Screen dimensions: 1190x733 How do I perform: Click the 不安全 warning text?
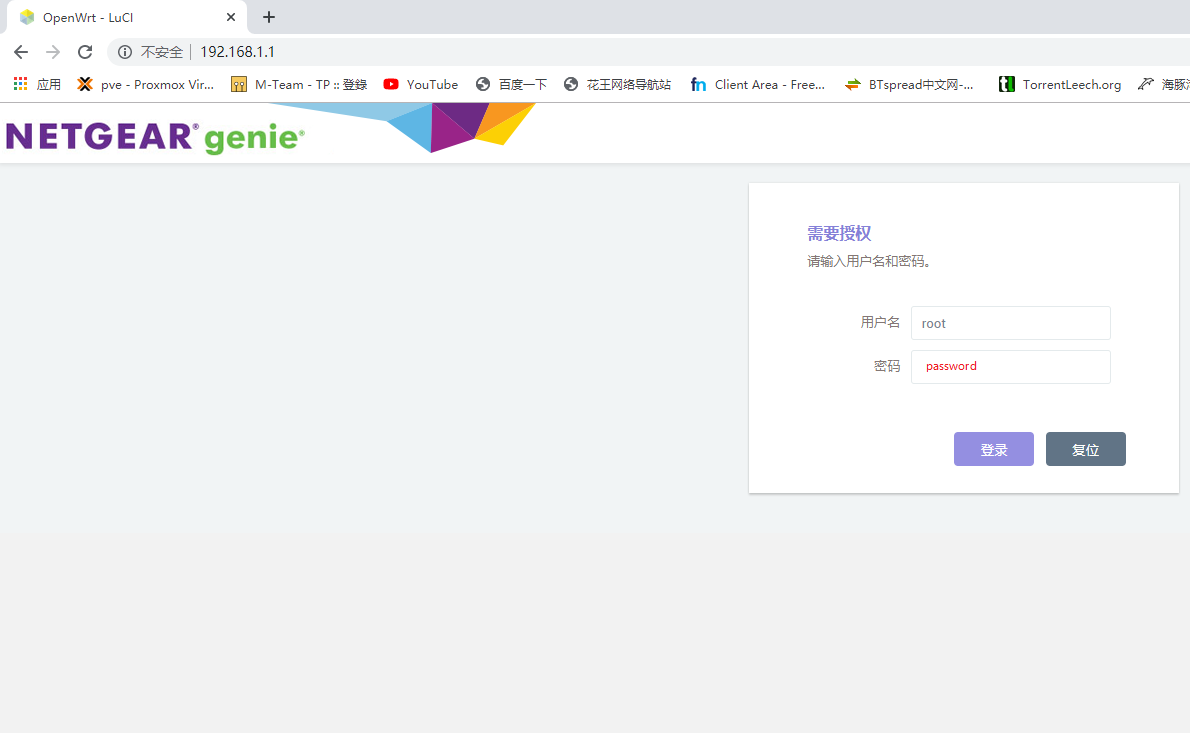tap(162, 52)
